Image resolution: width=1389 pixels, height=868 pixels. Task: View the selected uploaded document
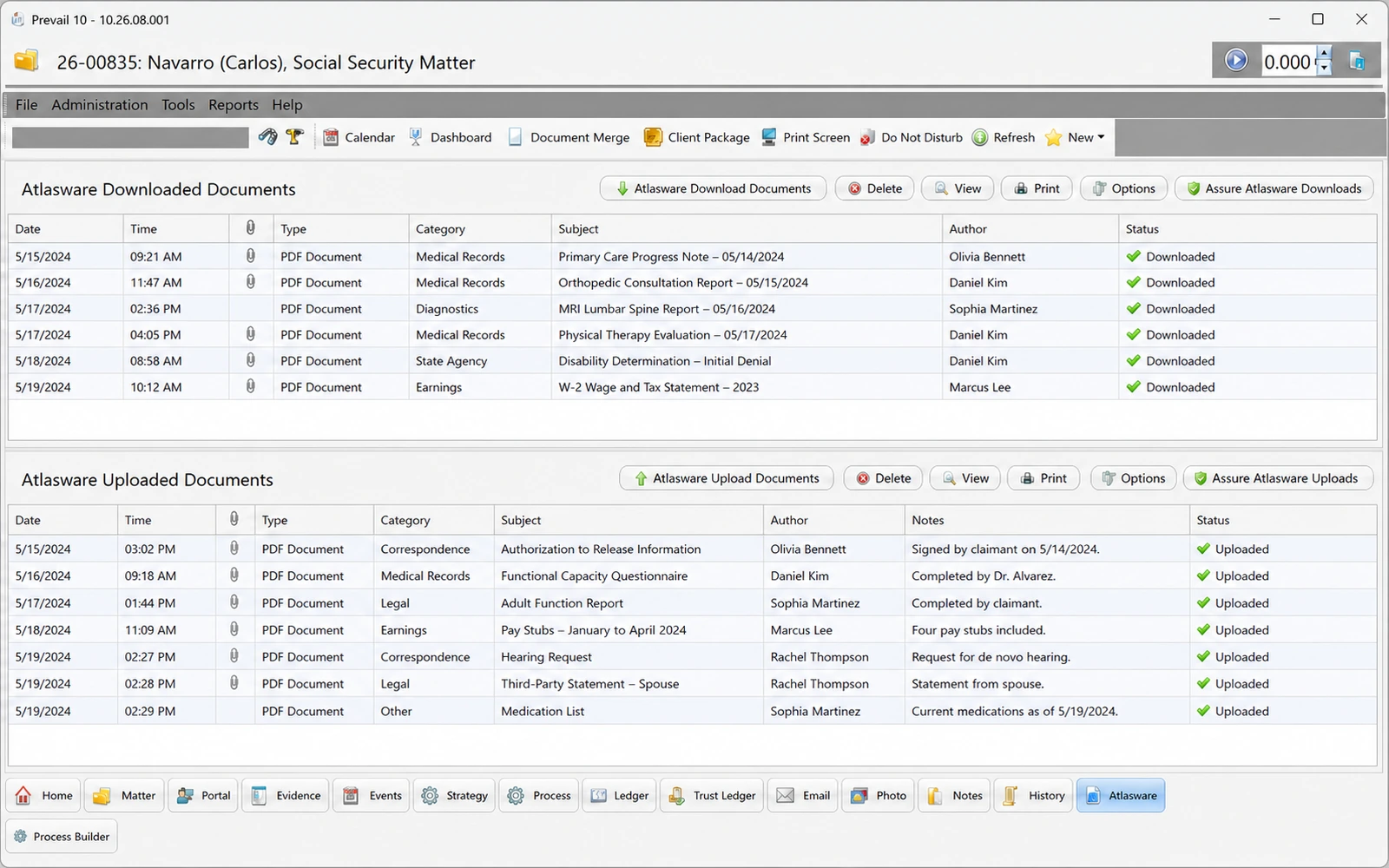(965, 478)
